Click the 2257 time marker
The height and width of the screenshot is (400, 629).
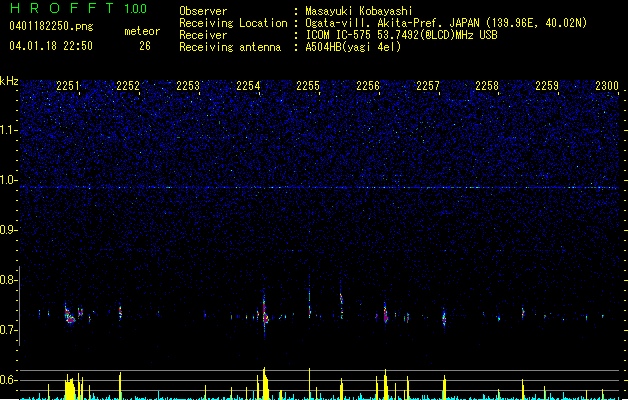[x=428, y=86]
